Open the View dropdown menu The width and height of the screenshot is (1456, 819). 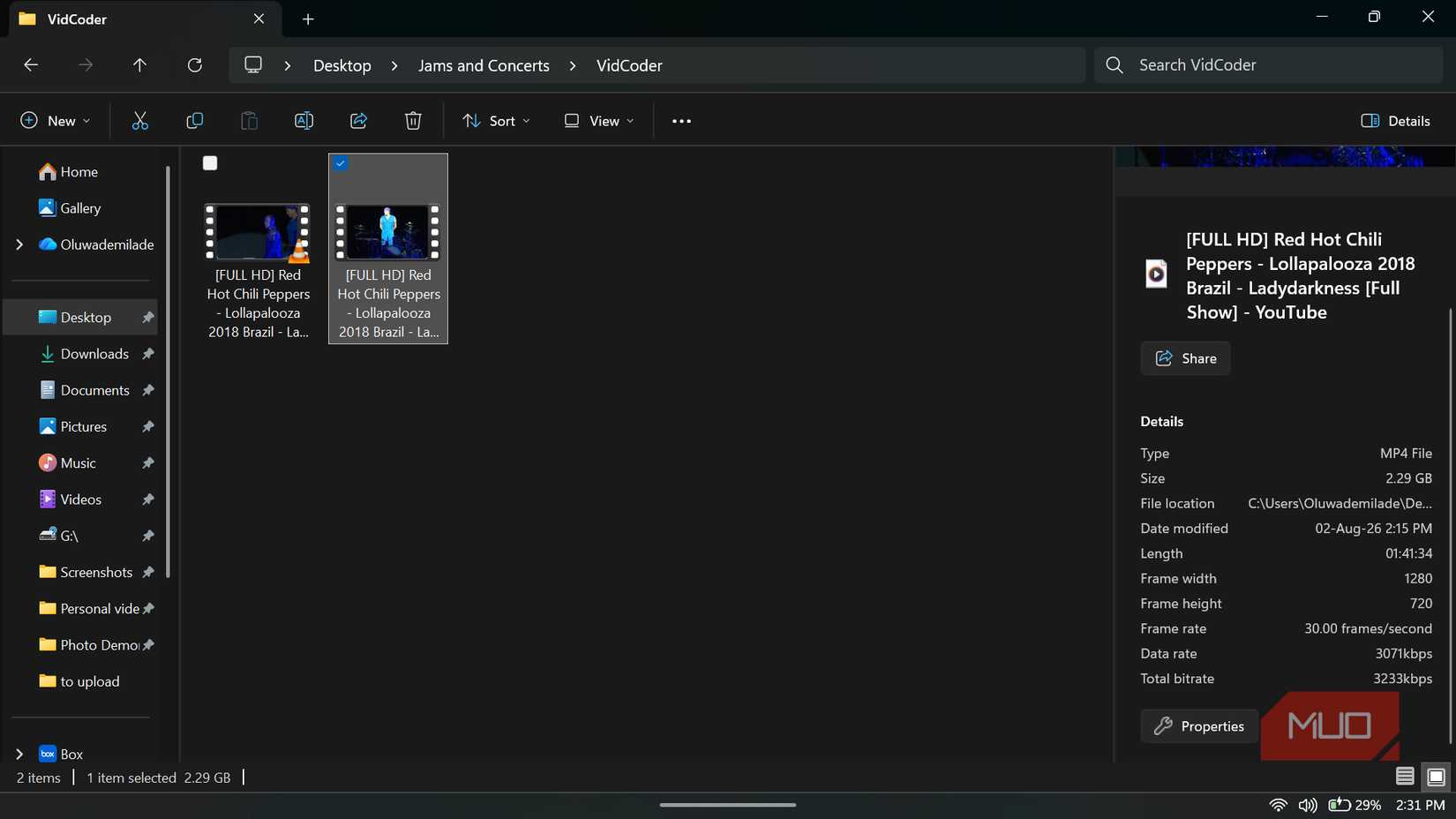click(x=599, y=121)
